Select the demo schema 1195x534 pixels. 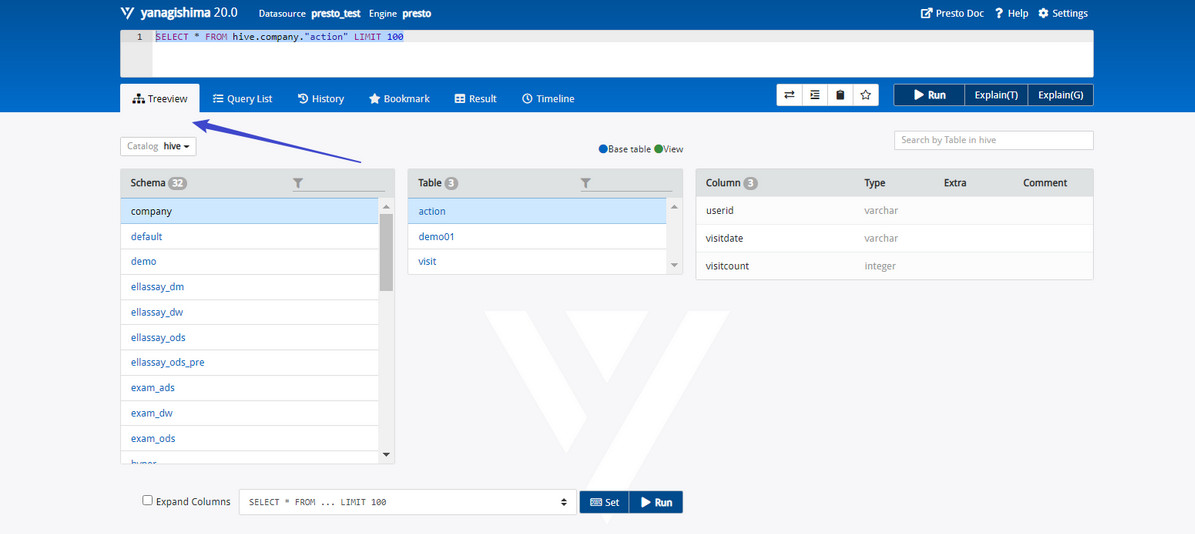pos(249,261)
